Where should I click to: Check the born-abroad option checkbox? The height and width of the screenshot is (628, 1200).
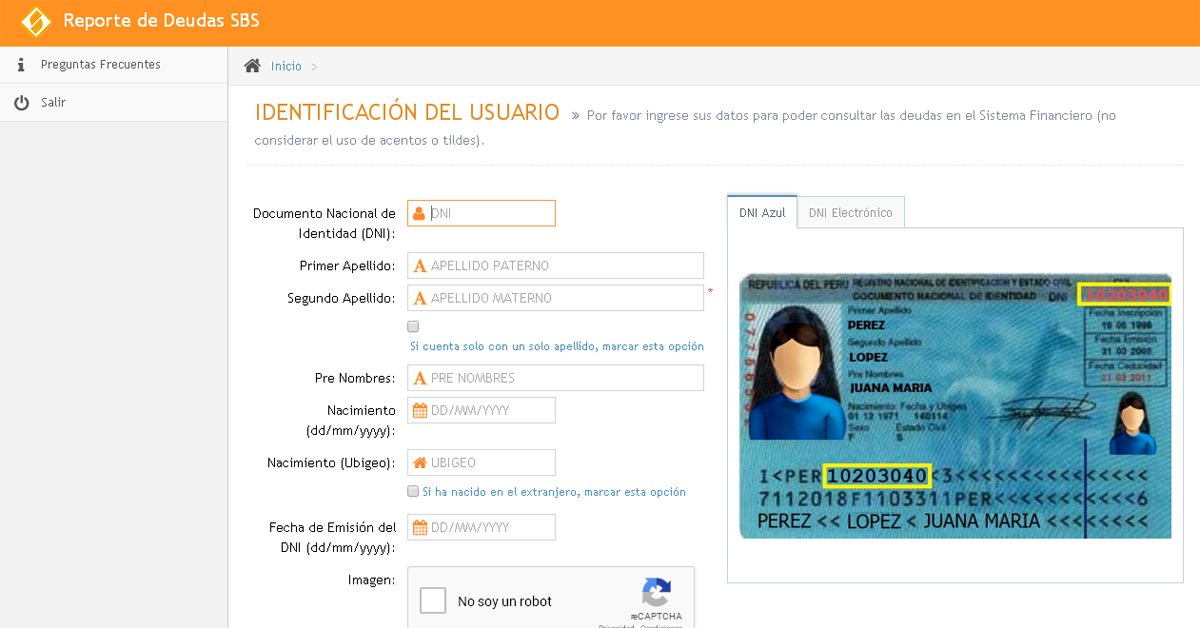pyautogui.click(x=413, y=491)
